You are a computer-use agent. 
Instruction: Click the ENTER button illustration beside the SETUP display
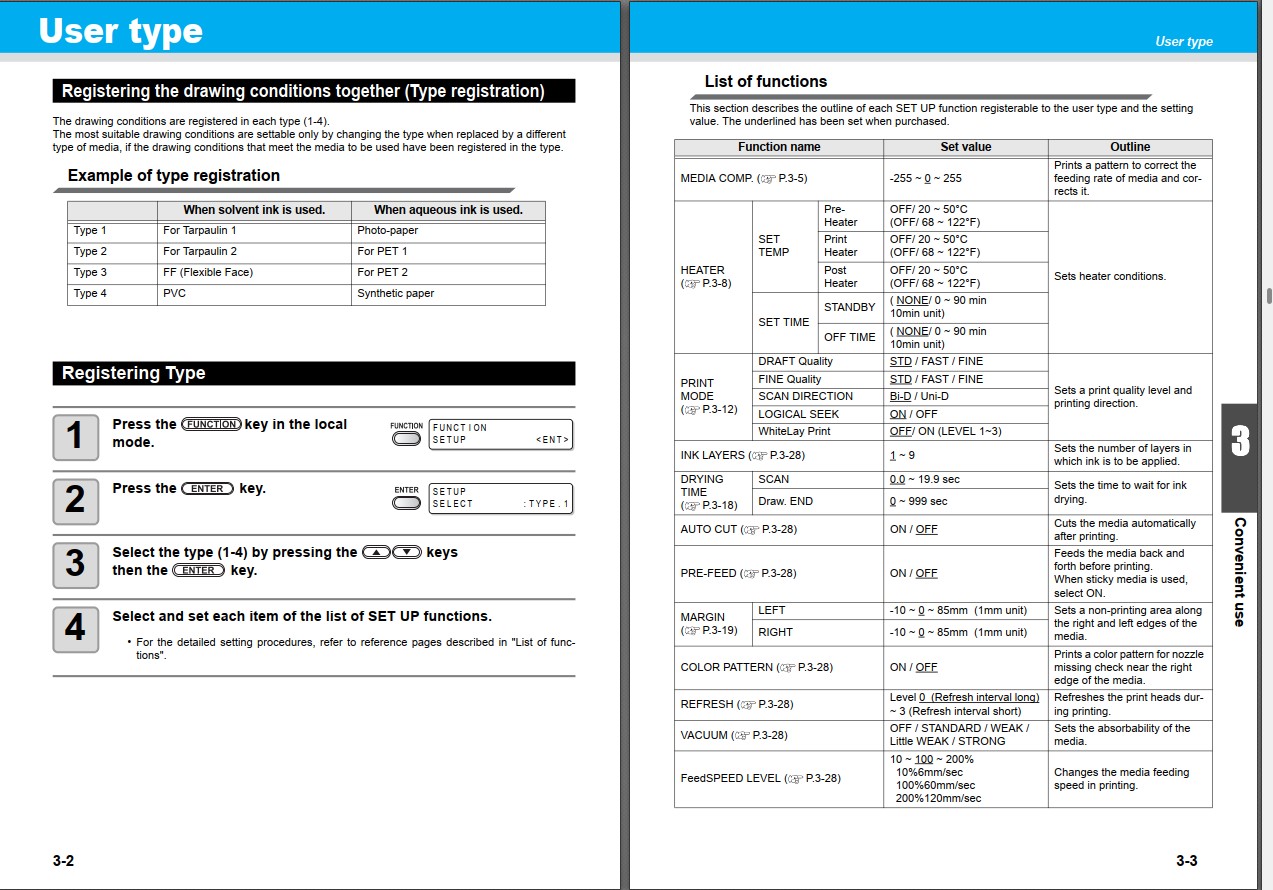[x=407, y=503]
